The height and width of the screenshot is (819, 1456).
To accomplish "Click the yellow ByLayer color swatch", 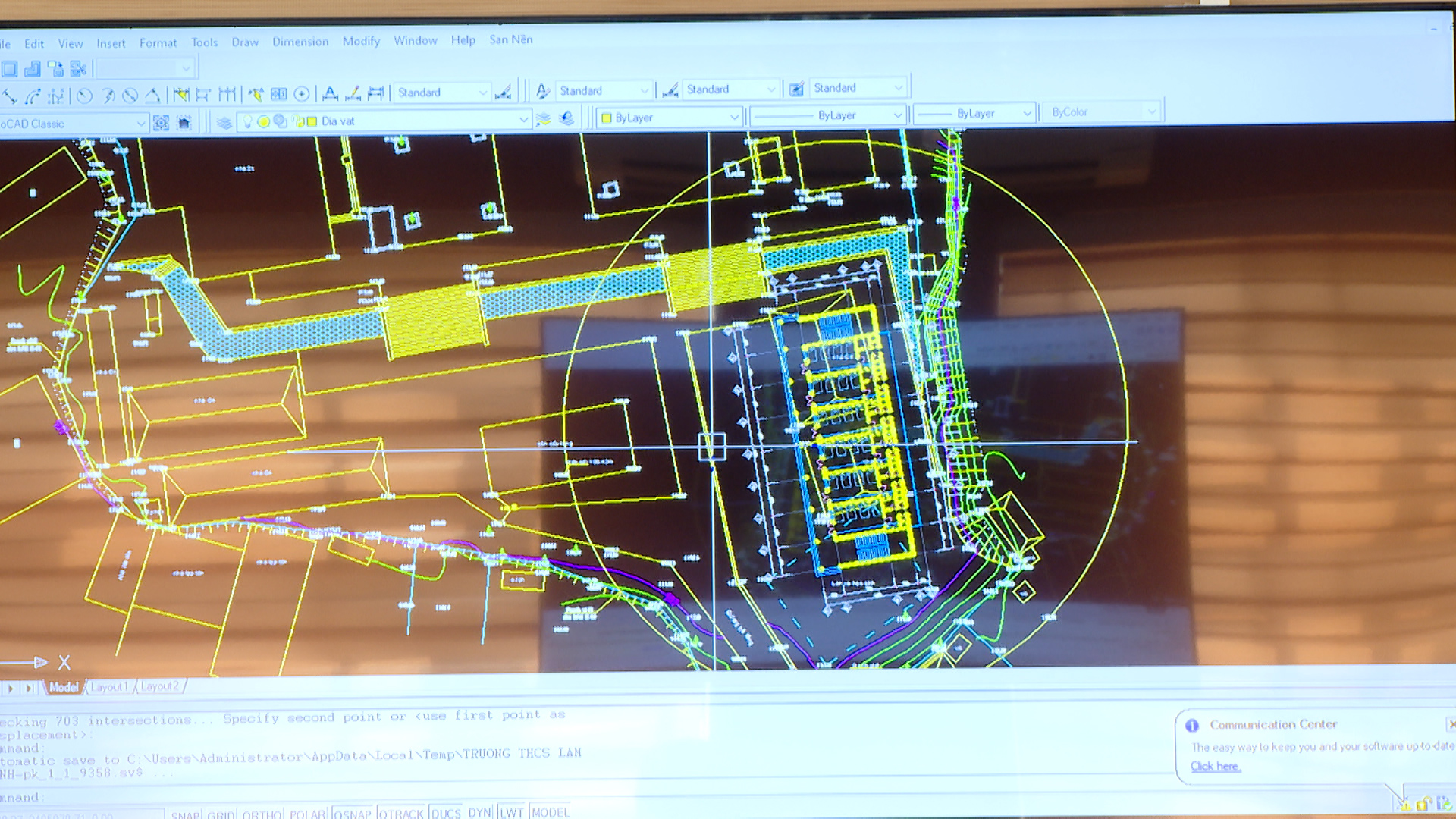I will pos(607,118).
